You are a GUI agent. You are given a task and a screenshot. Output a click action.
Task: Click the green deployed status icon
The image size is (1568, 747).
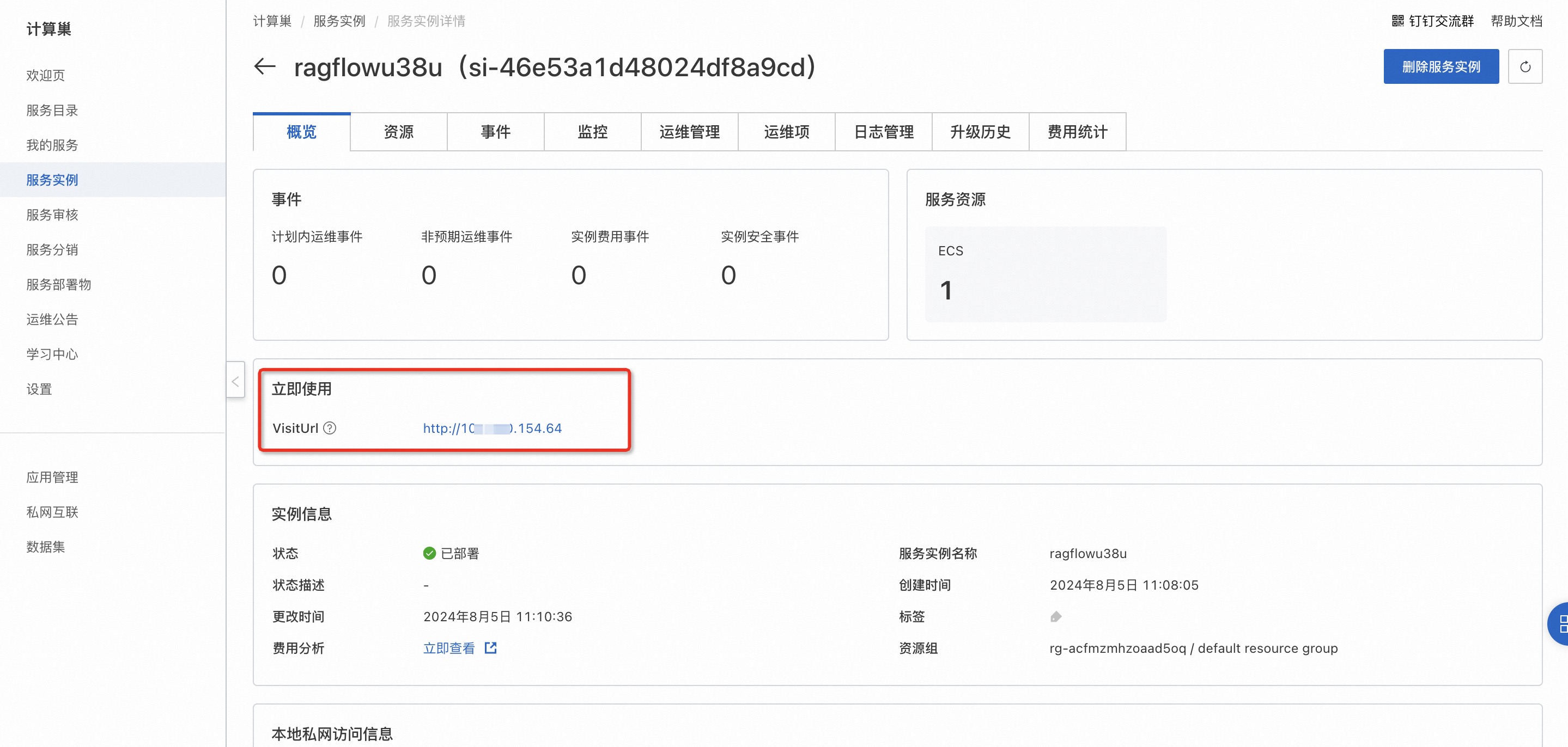[429, 553]
